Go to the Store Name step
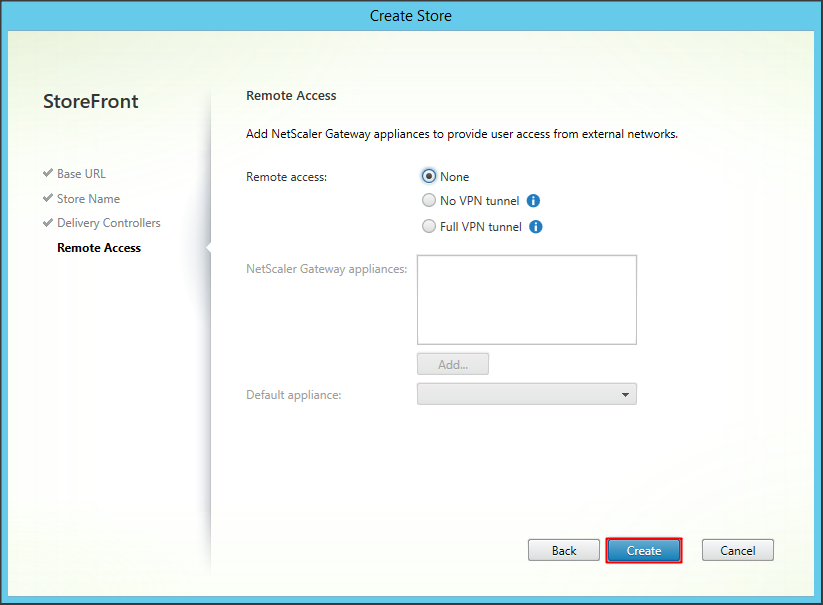823x605 pixels. 88,199
